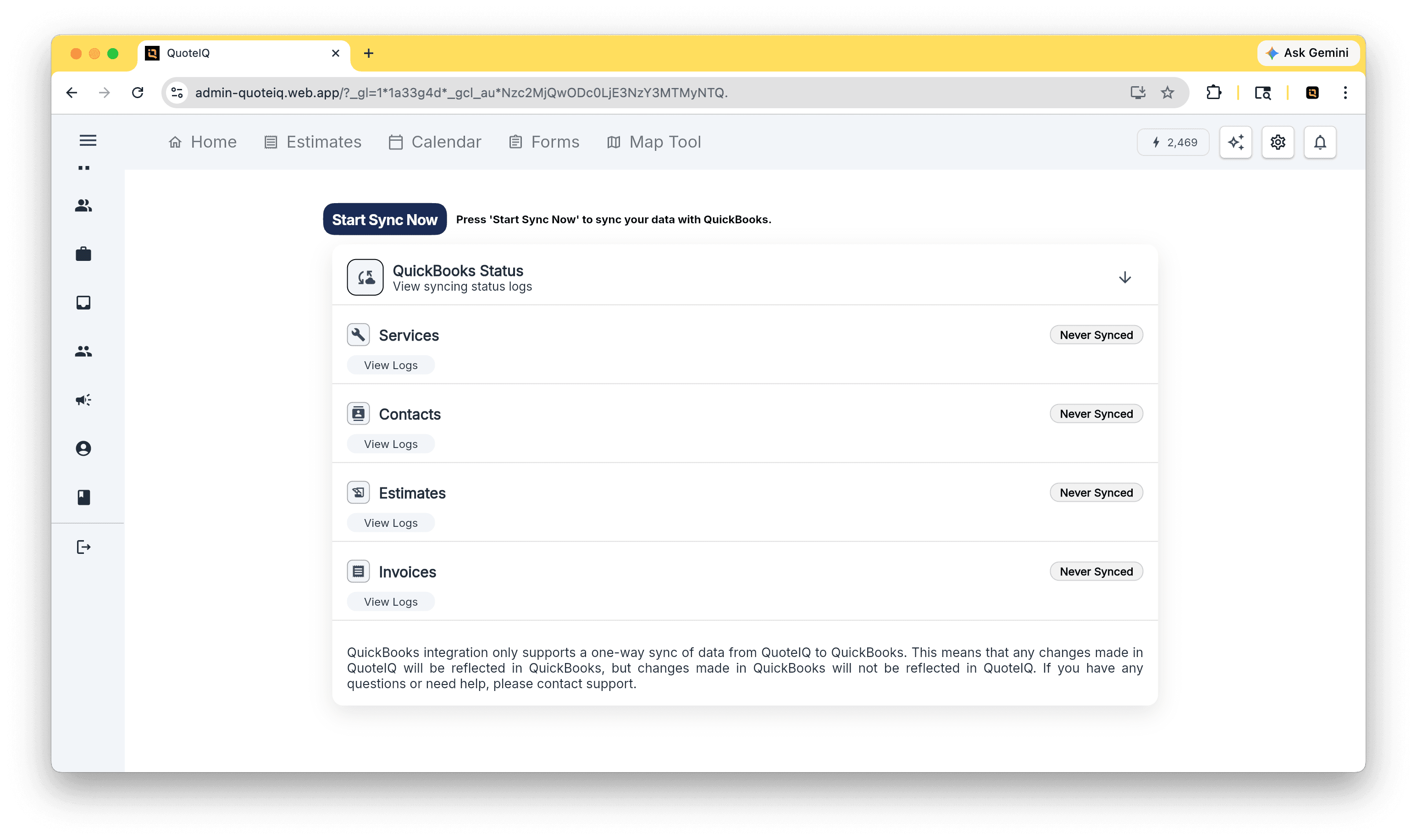1417x840 pixels.
Task: Bookmark this page with the star
Action: (x=1168, y=93)
